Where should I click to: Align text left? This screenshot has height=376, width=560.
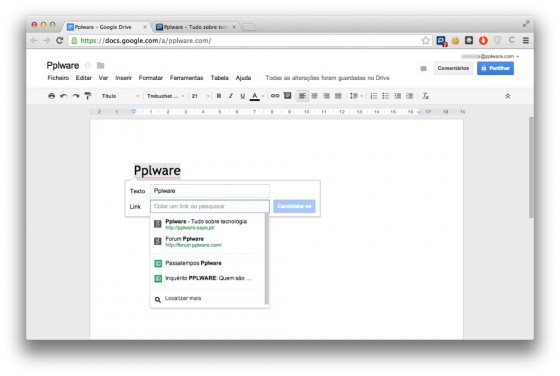[x=302, y=96]
